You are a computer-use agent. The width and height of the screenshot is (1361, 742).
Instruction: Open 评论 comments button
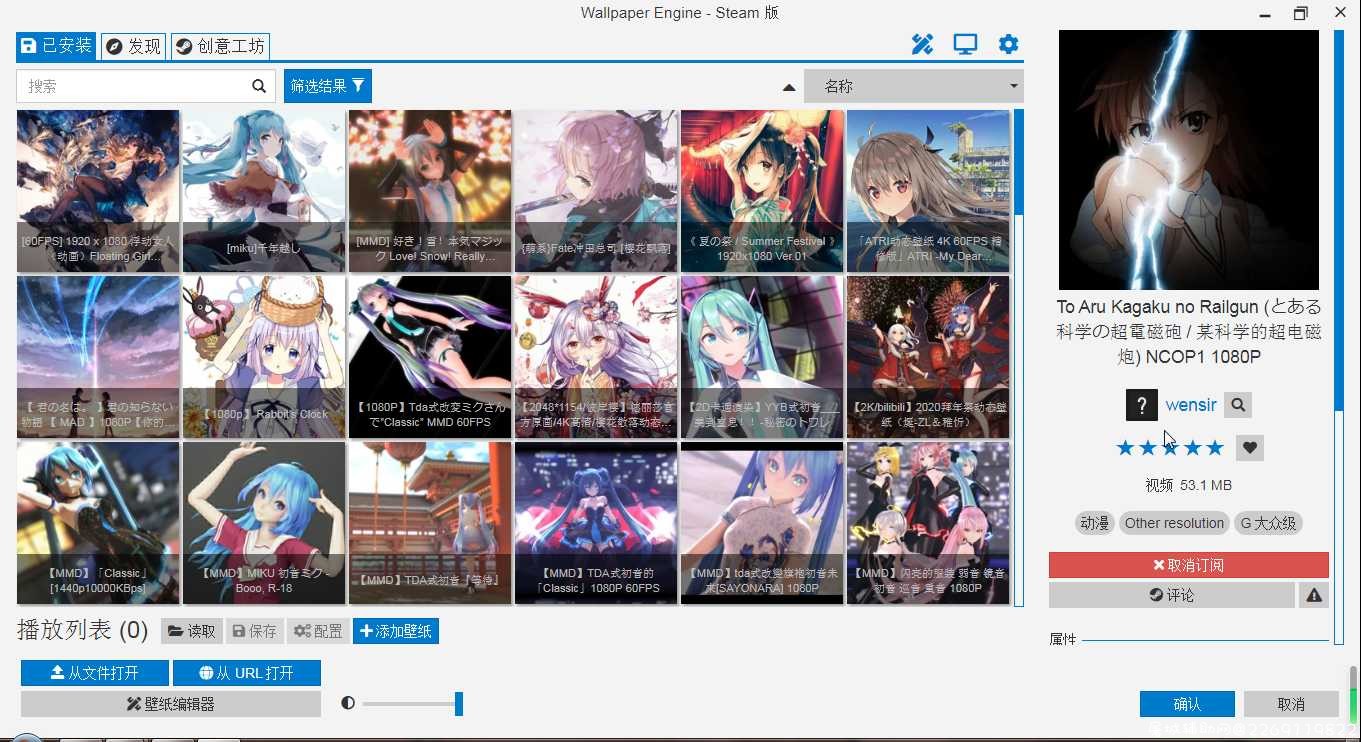click(1172, 595)
